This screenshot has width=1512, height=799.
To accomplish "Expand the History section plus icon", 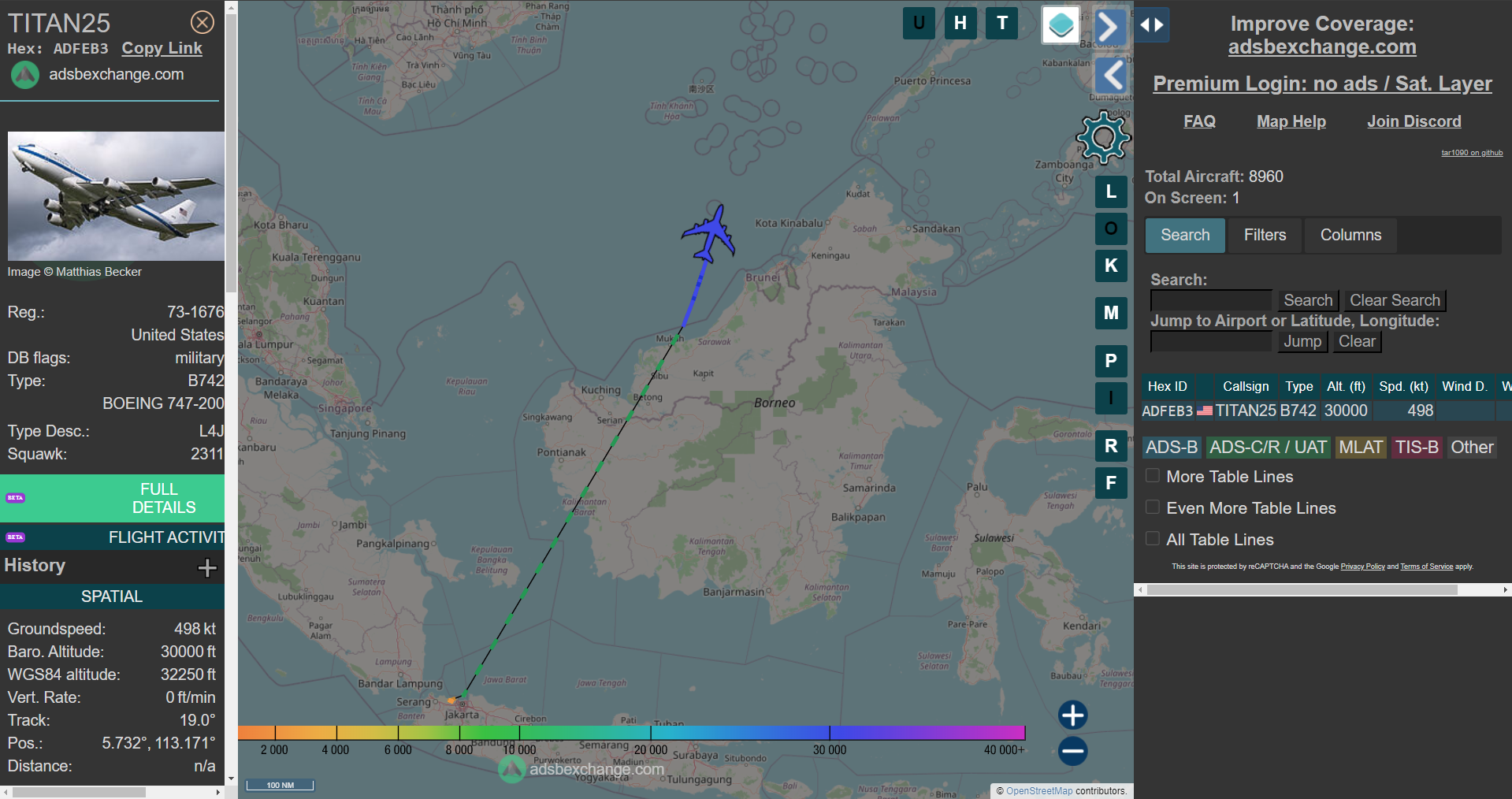I will coord(207,567).
